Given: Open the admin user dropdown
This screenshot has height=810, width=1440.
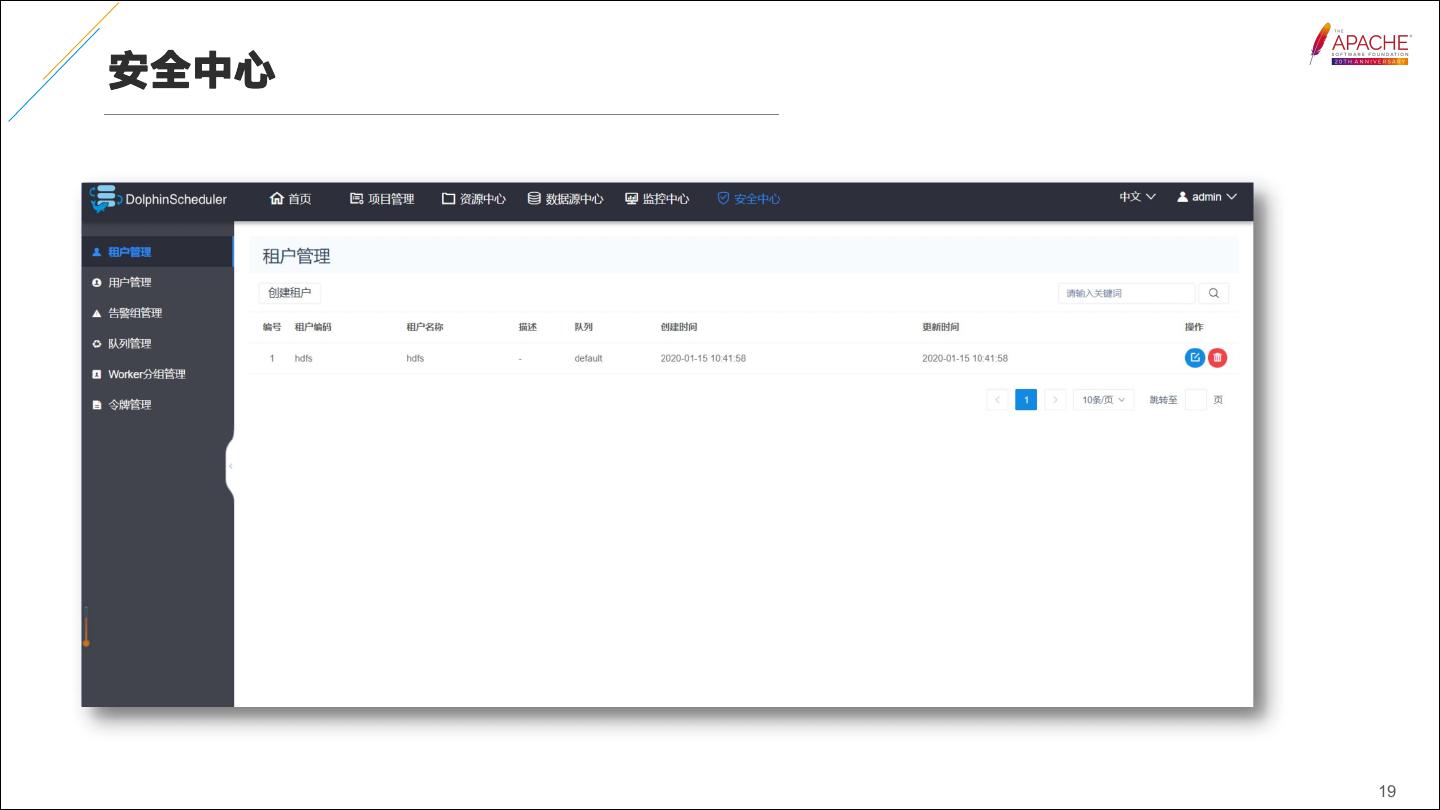Looking at the screenshot, I should click(x=1207, y=197).
